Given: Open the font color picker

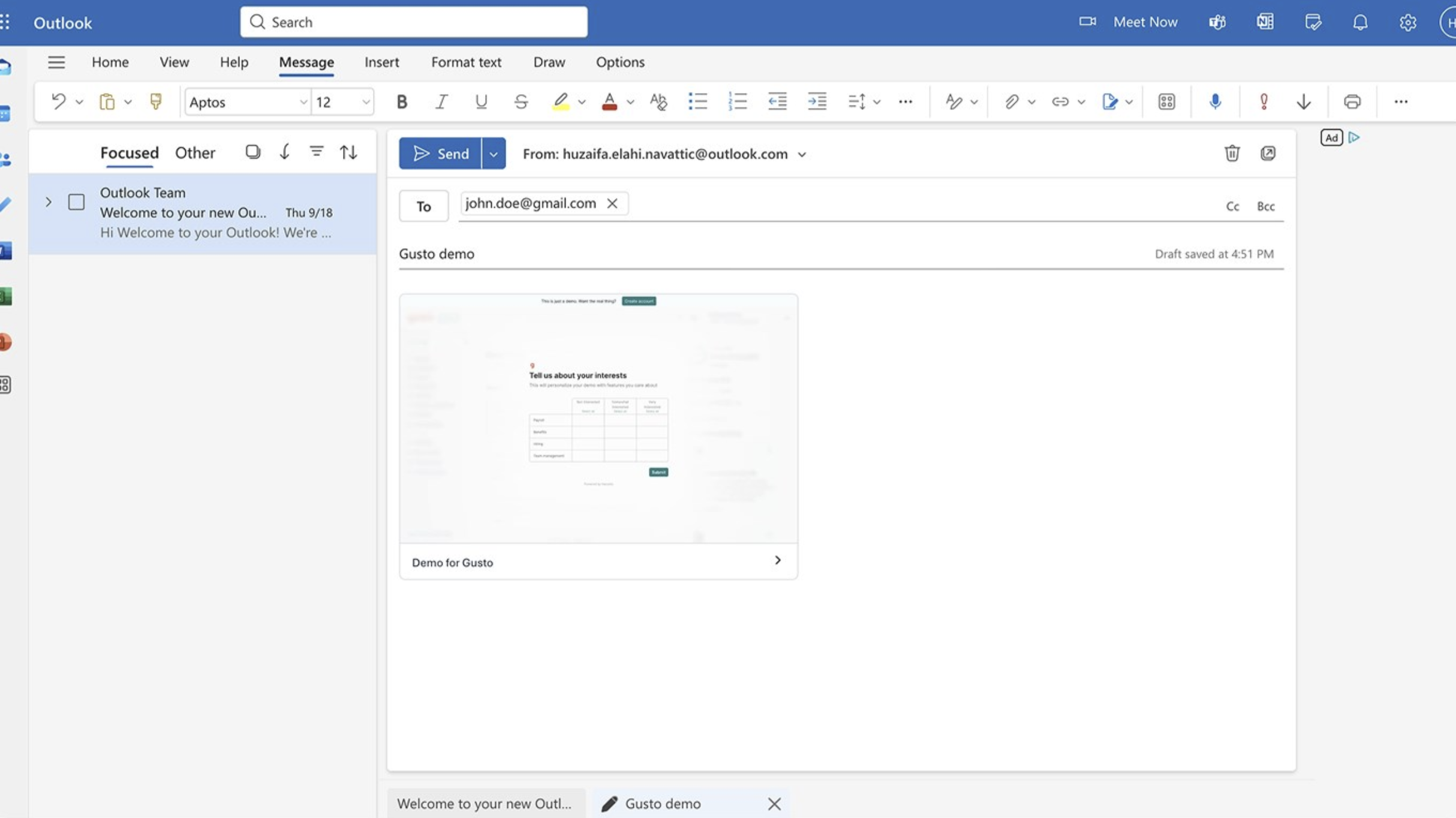Looking at the screenshot, I should [x=609, y=101].
